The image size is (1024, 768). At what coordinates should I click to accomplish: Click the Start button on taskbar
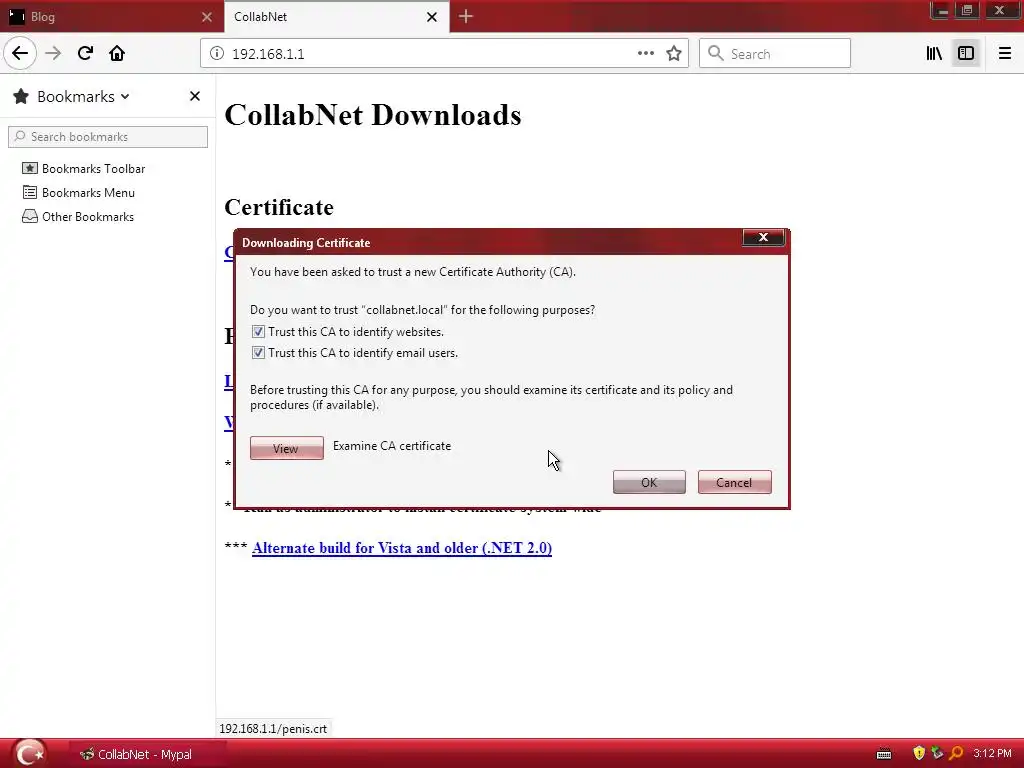coord(29,754)
